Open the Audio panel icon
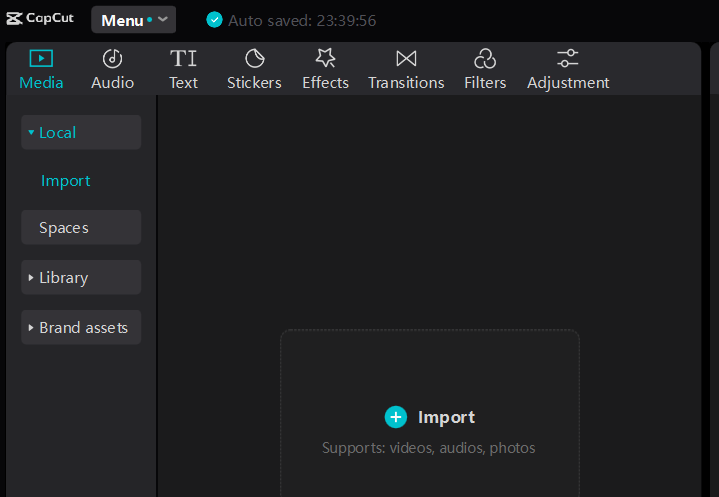This screenshot has height=497, width=719. click(x=112, y=59)
